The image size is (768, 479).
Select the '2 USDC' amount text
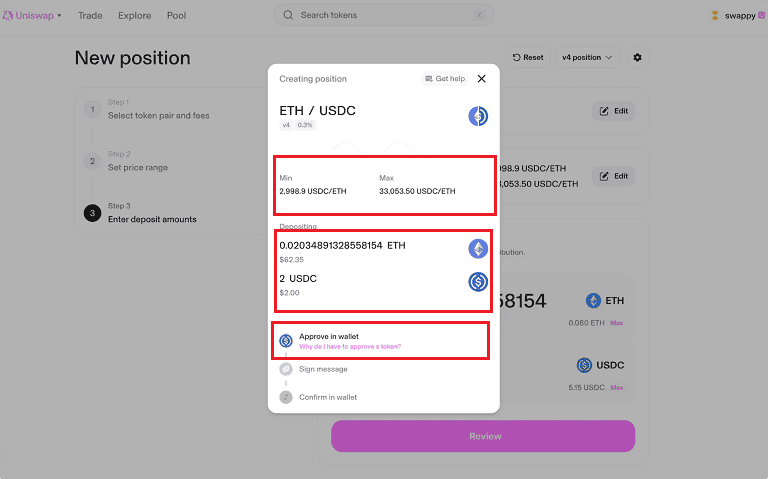coord(298,279)
